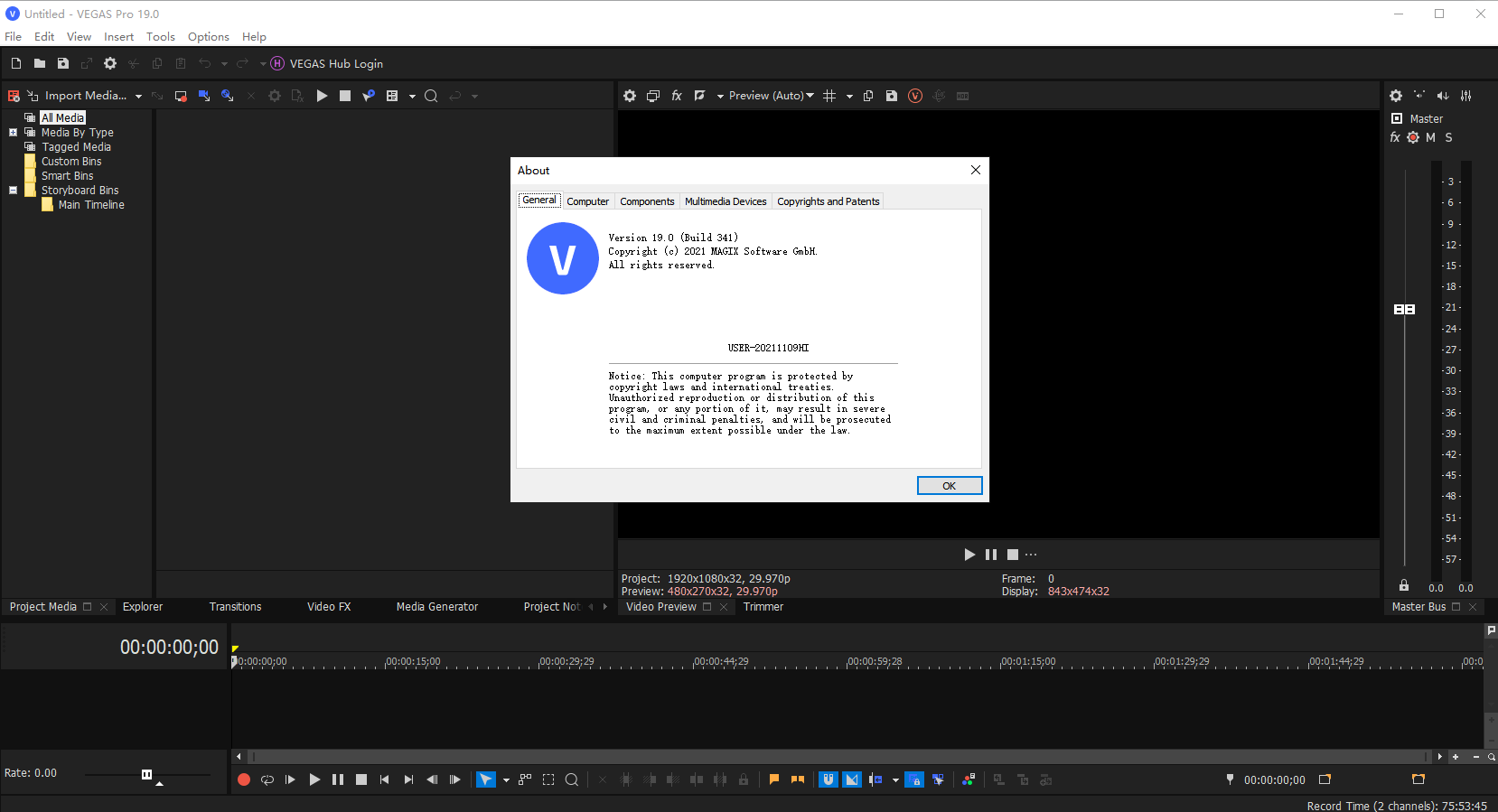This screenshot has height=812, width=1498.
Task: Insert a marker with the orange flag icon
Action: pos(774,779)
